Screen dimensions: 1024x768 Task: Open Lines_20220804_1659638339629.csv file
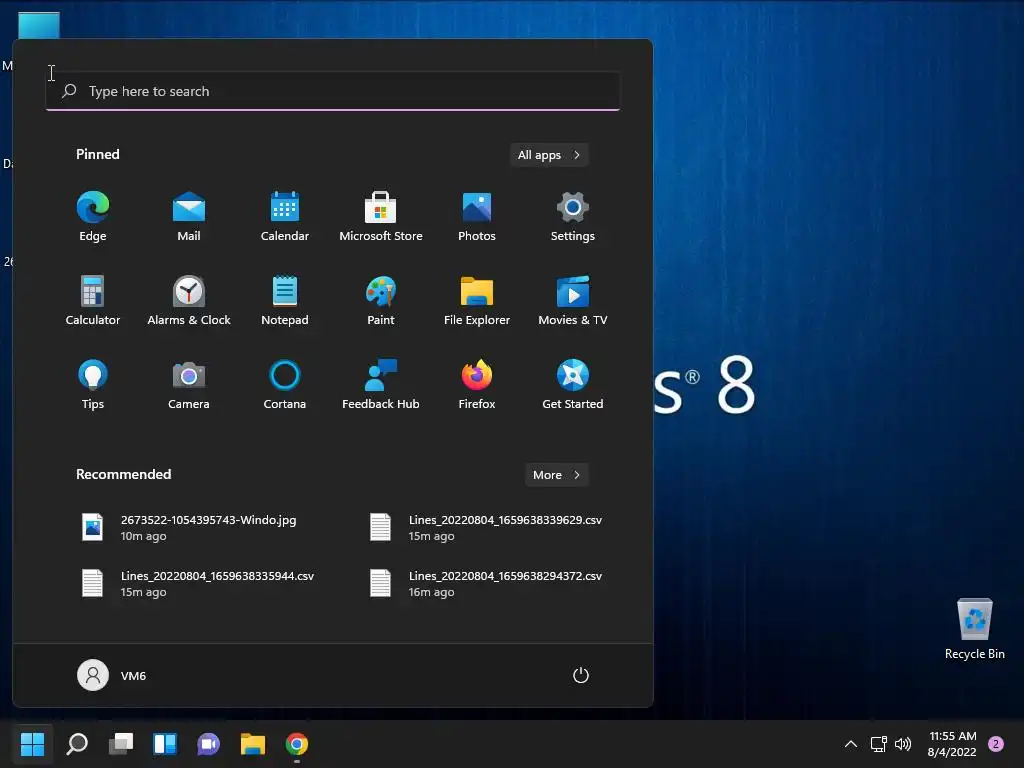pos(486,528)
